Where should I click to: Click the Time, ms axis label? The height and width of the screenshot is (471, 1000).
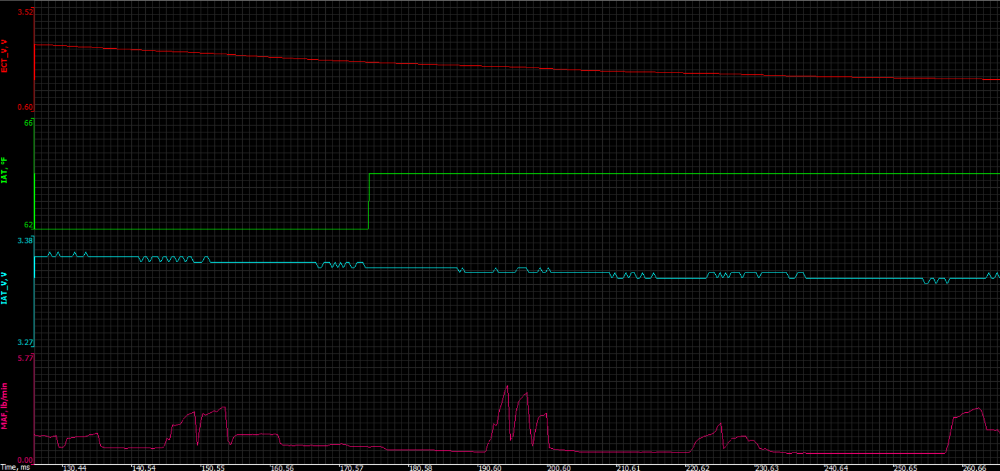point(14,467)
